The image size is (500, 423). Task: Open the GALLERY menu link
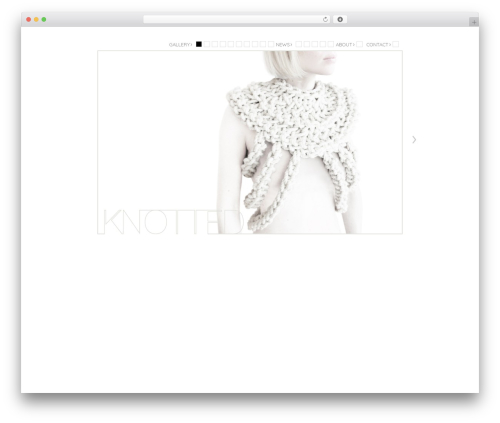tap(180, 45)
